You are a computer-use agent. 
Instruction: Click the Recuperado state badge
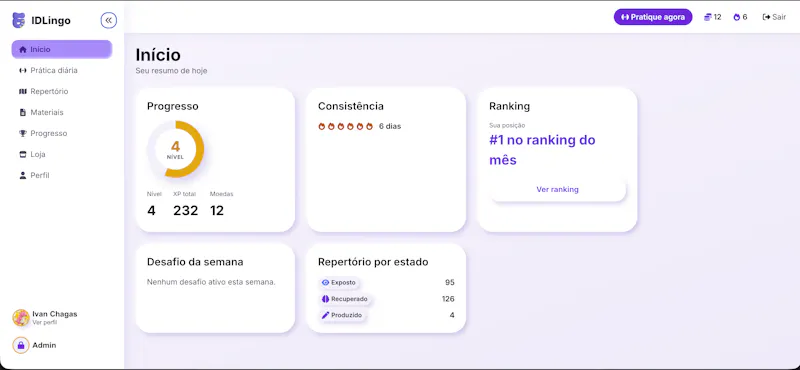[x=344, y=299]
